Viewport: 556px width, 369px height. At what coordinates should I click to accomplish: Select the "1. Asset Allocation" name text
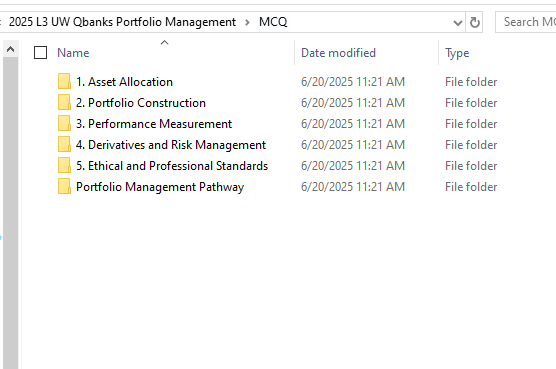(124, 82)
